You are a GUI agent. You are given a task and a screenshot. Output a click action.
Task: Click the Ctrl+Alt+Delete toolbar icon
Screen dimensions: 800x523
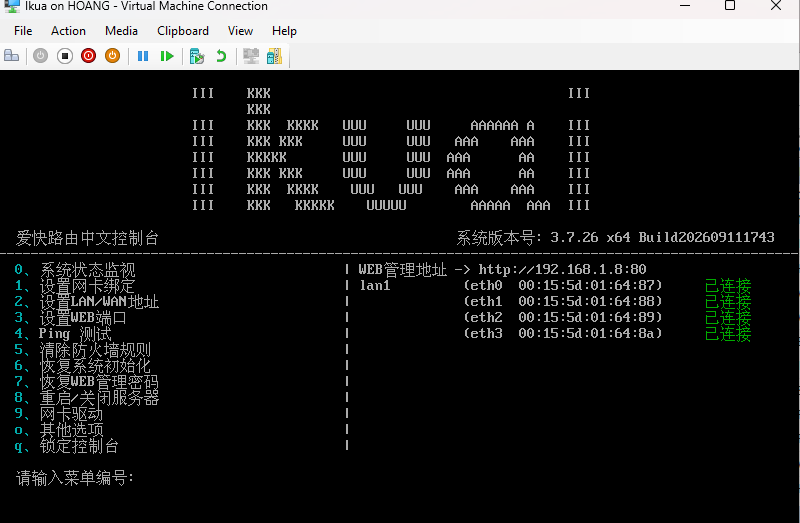12,56
